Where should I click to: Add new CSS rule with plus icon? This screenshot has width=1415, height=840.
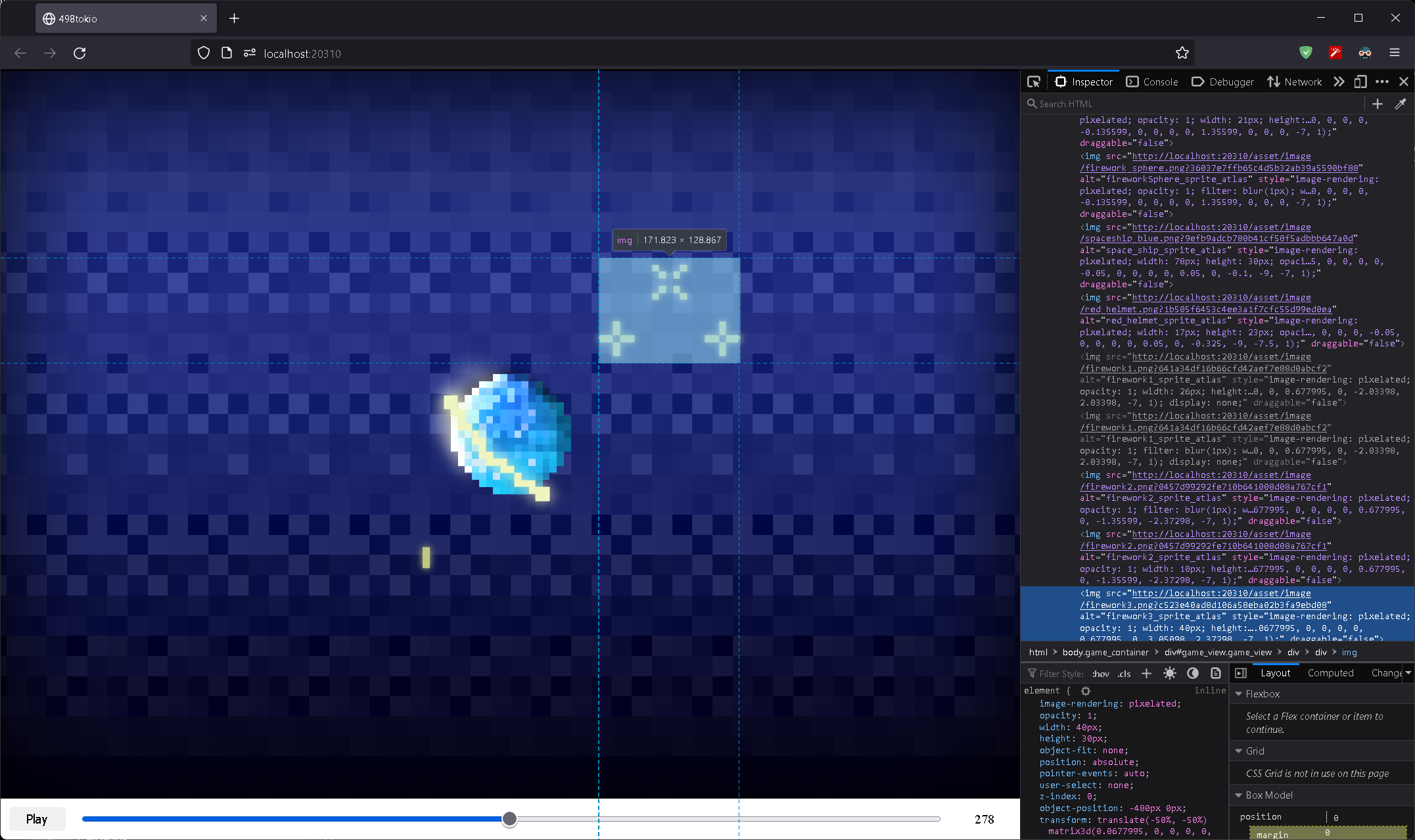click(x=1146, y=673)
